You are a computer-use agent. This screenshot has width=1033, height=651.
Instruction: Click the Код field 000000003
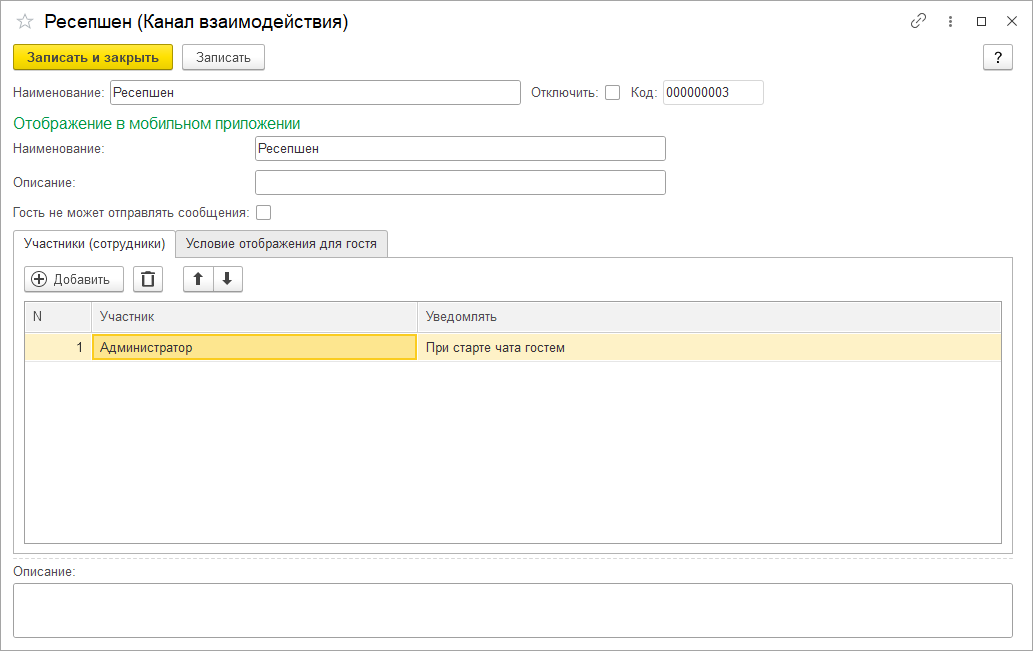713,93
